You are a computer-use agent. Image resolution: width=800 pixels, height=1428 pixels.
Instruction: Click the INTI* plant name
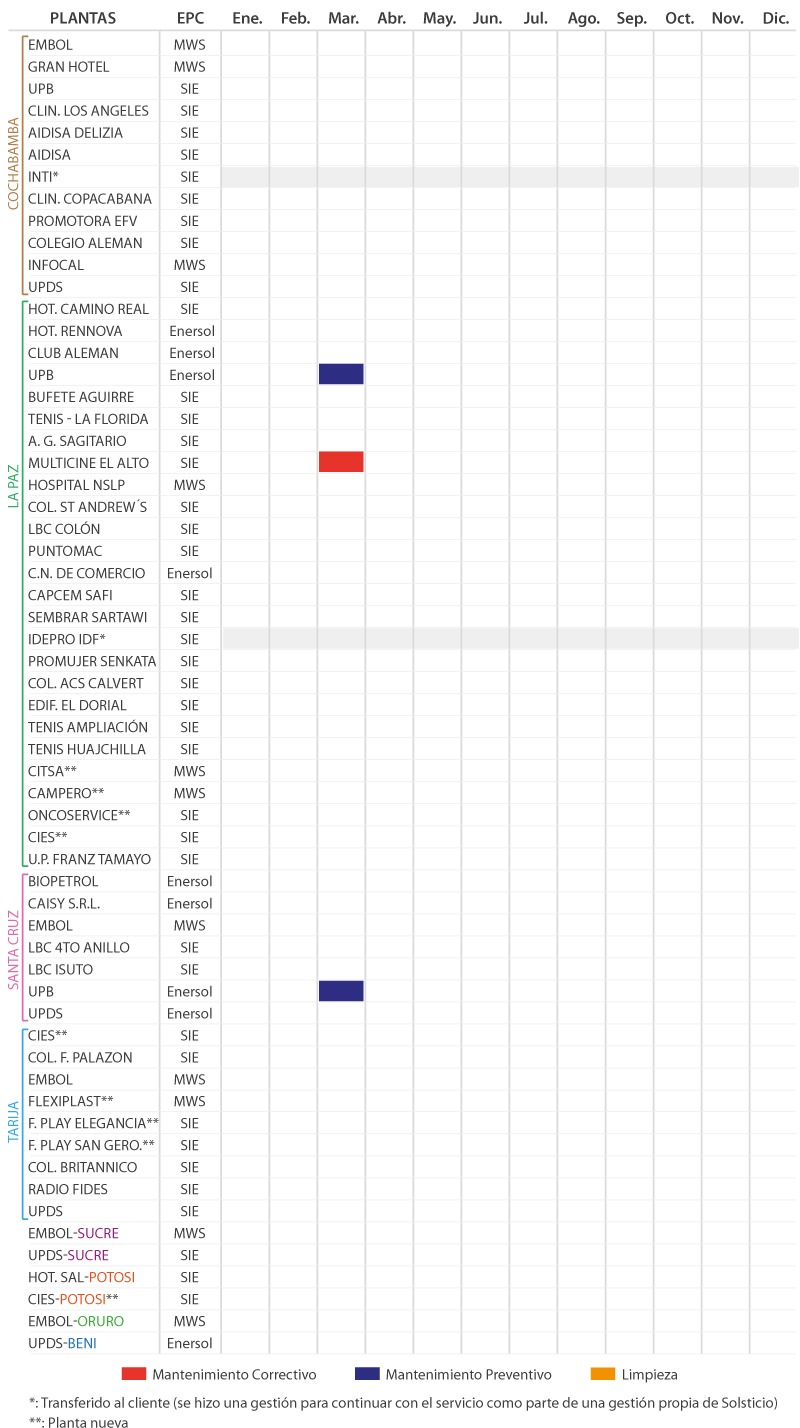(43, 177)
